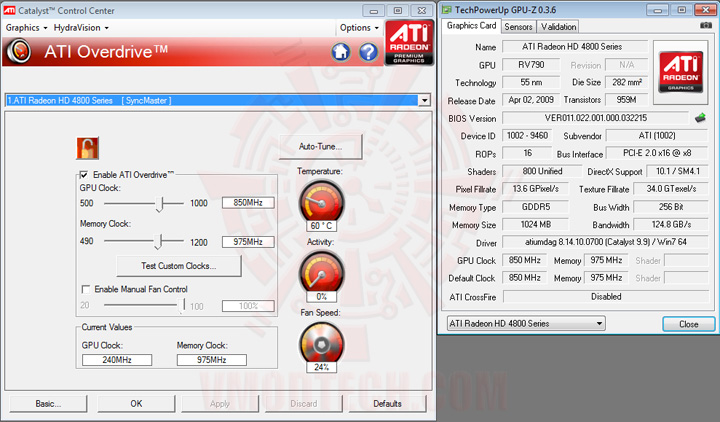720x422 pixels.
Task: Click the Activity gauge dial
Action: pyautogui.click(x=321, y=273)
